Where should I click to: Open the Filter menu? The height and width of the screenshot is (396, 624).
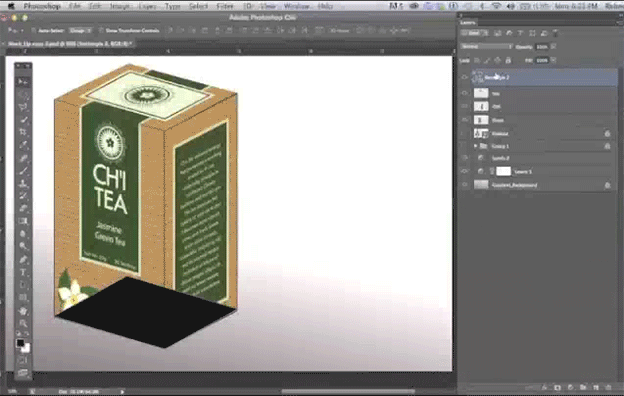225,6
